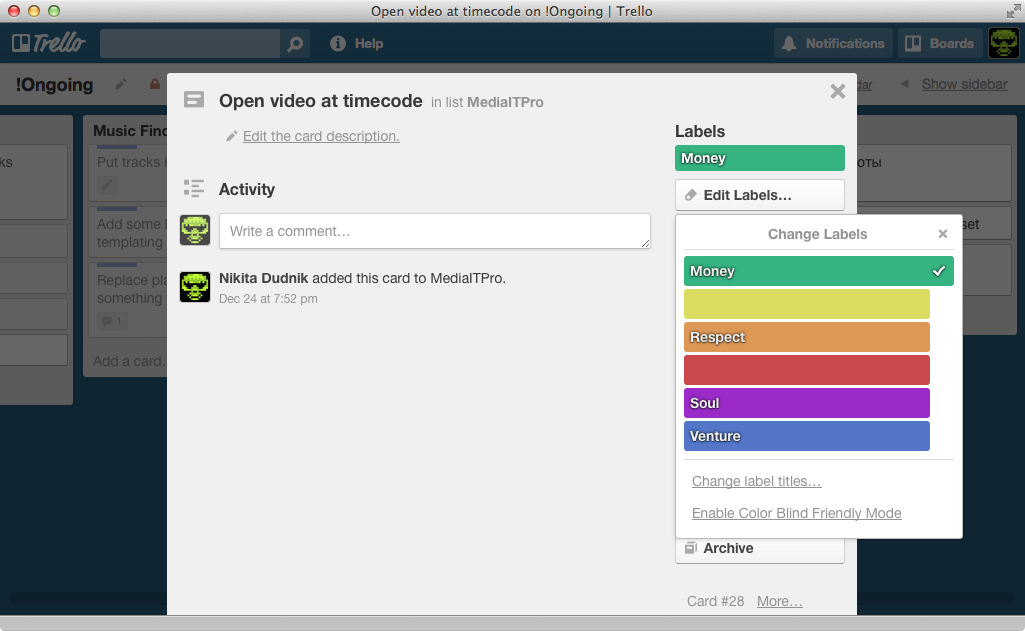Click the user avatar in top right

click(1003, 43)
